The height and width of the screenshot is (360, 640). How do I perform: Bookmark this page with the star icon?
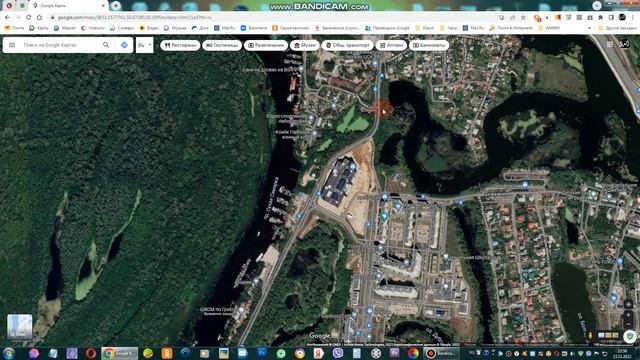click(523, 18)
